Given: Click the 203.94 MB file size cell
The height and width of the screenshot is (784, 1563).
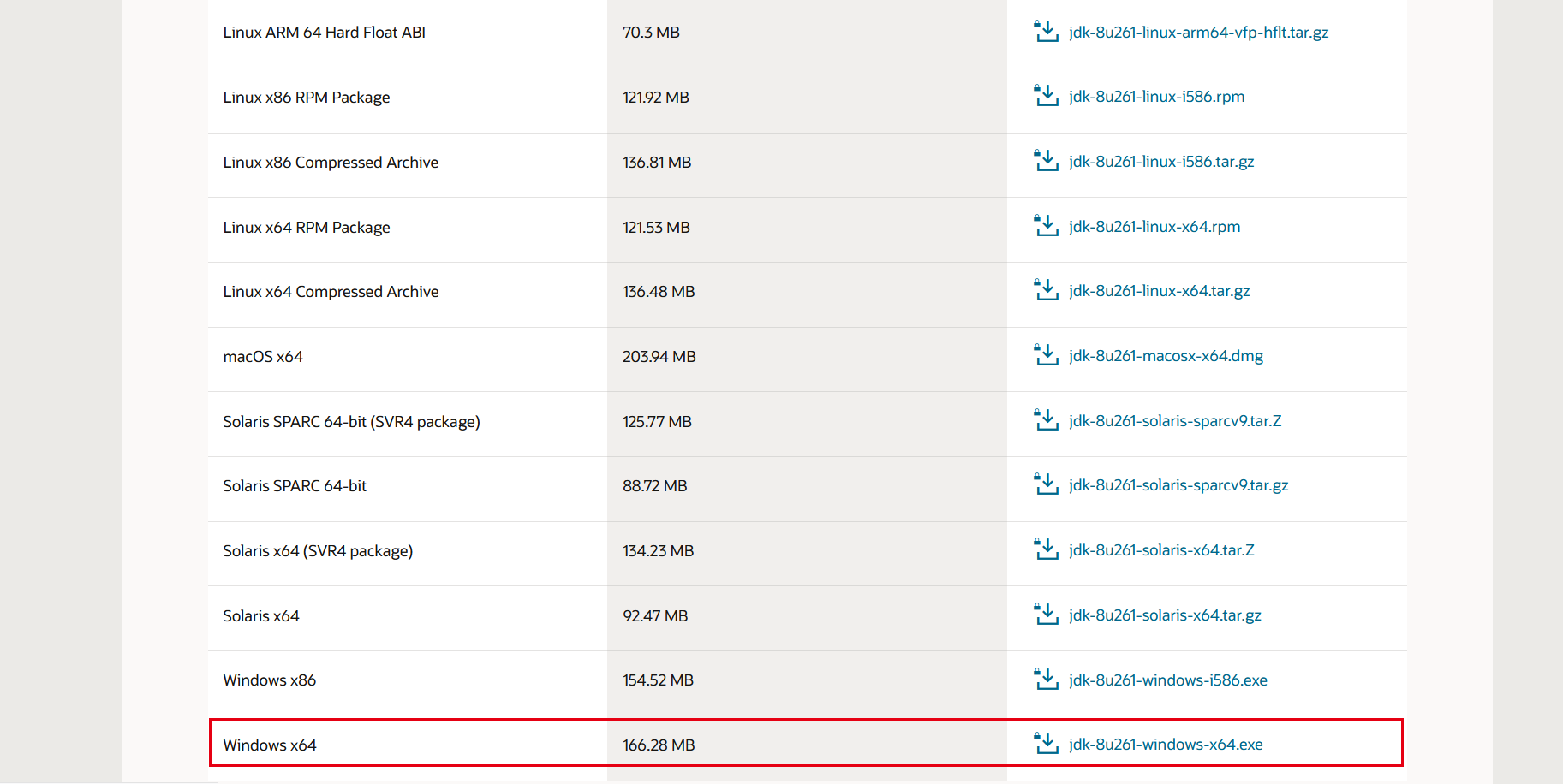Looking at the screenshot, I should pyautogui.click(x=659, y=357).
